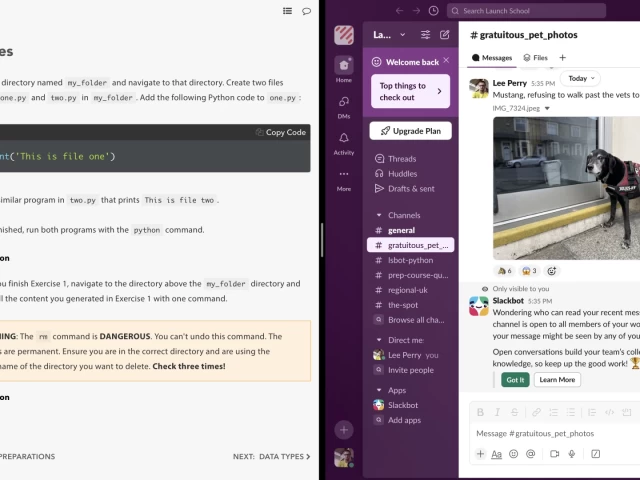The height and width of the screenshot is (480, 640).
Task: Expand the IMG_7324.jpeg attachment arrow
Action: [x=547, y=108]
